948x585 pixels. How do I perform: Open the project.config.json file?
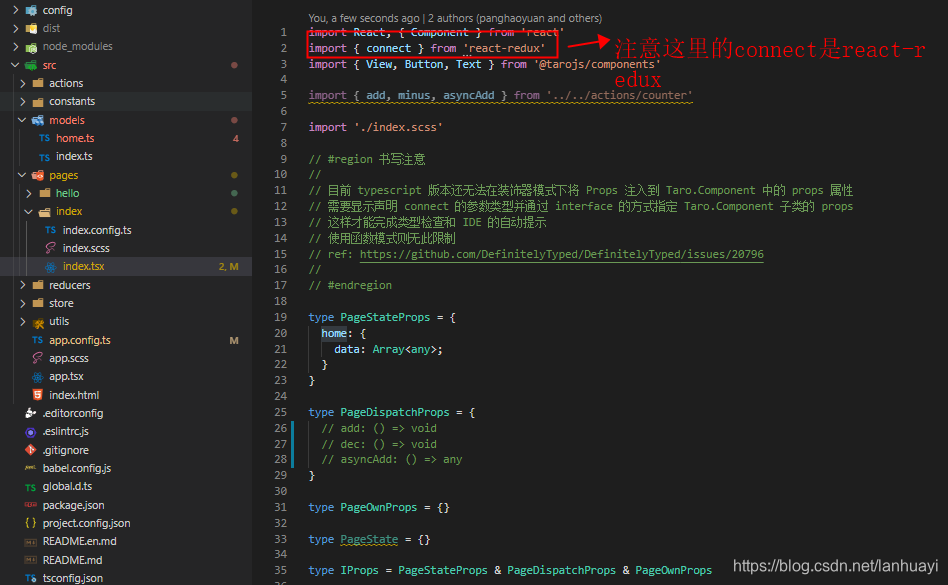click(x=86, y=523)
